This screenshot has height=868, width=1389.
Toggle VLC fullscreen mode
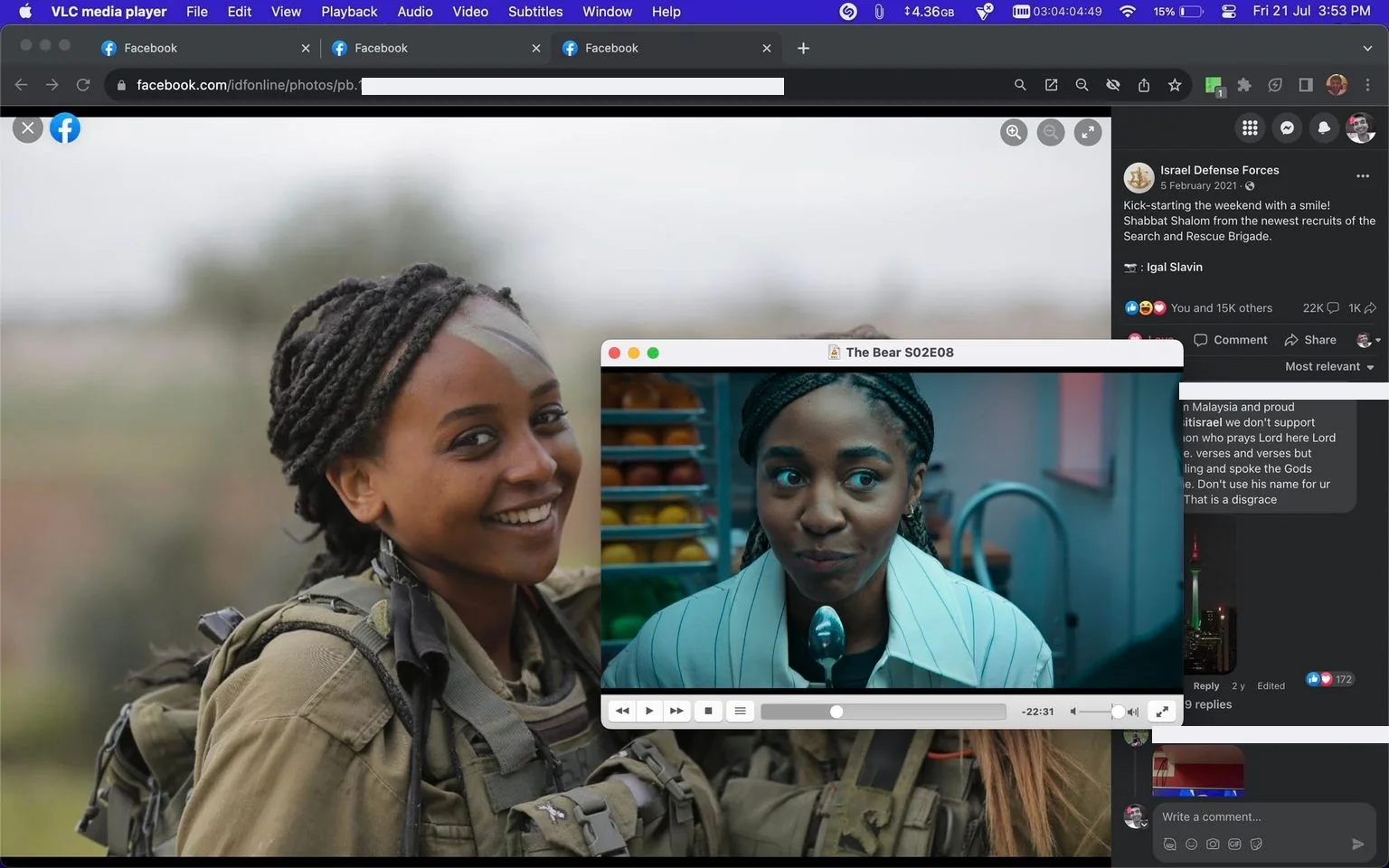(x=1162, y=711)
